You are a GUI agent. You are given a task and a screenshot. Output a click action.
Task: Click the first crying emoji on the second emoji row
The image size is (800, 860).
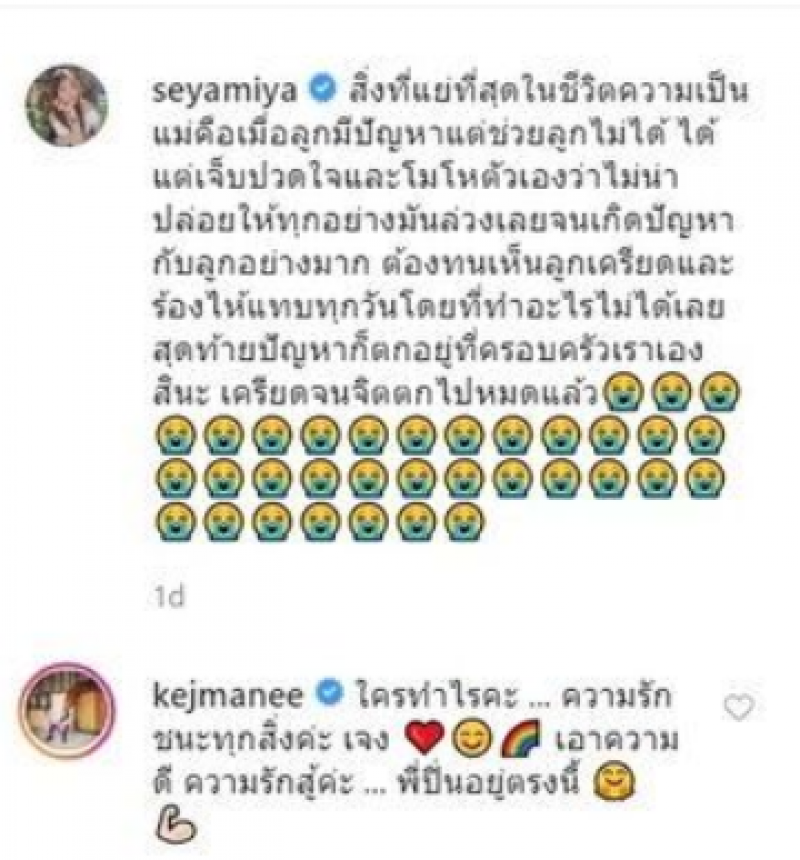click(x=175, y=435)
